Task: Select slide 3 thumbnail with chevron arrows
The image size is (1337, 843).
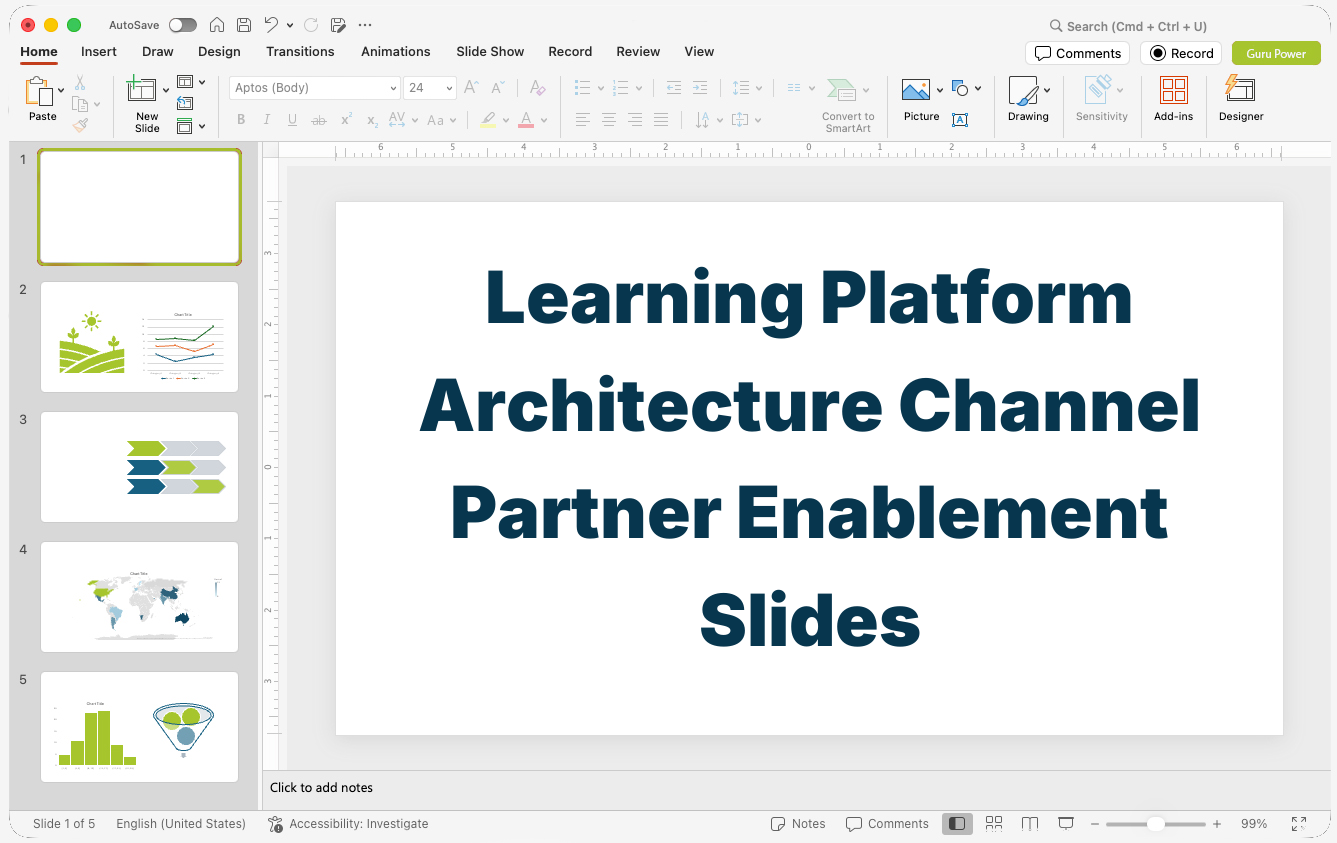Action: pyautogui.click(x=139, y=467)
